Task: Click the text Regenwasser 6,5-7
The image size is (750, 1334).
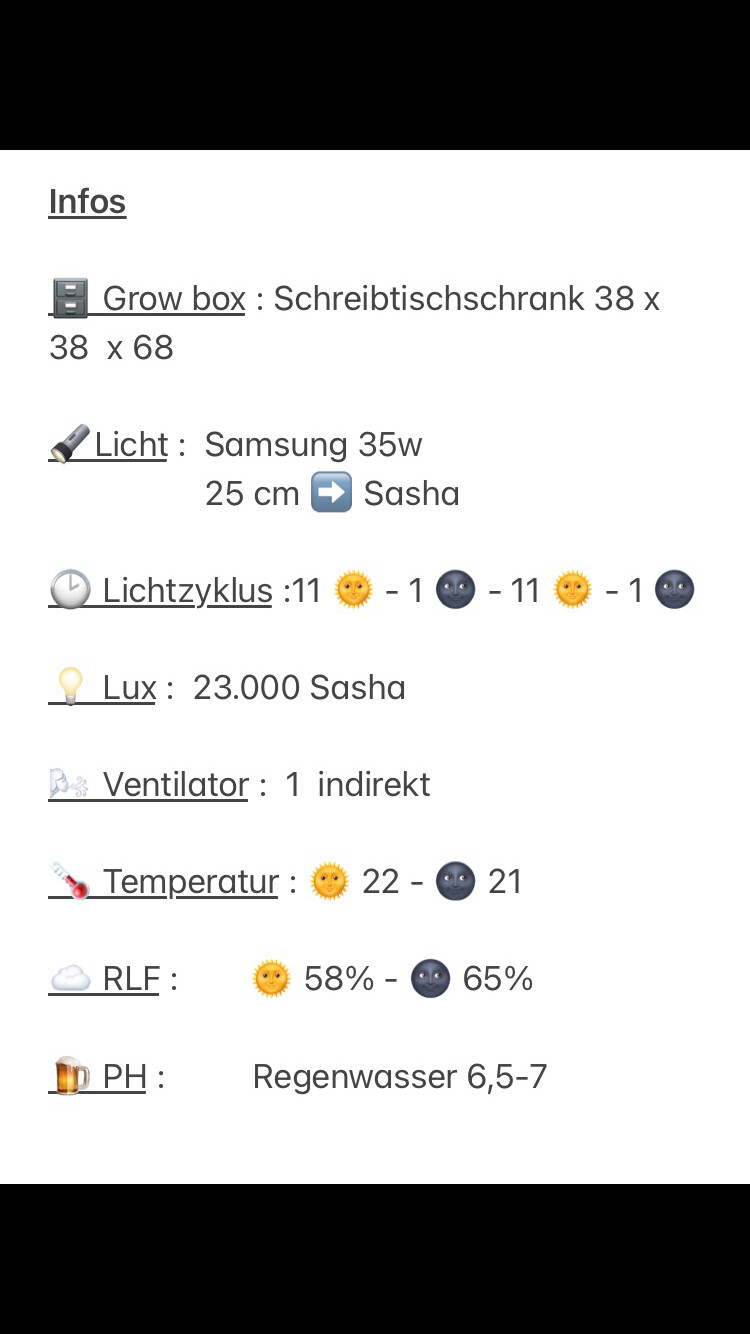Action: [x=400, y=1076]
